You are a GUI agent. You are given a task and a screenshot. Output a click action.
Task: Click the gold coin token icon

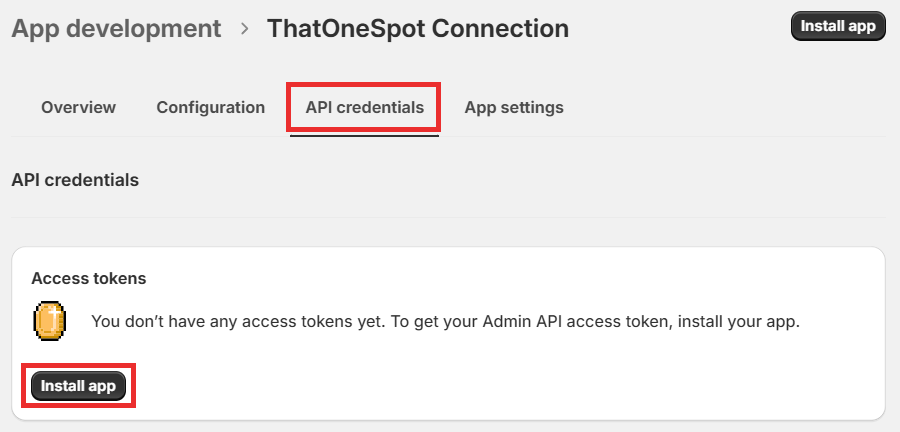click(x=49, y=321)
